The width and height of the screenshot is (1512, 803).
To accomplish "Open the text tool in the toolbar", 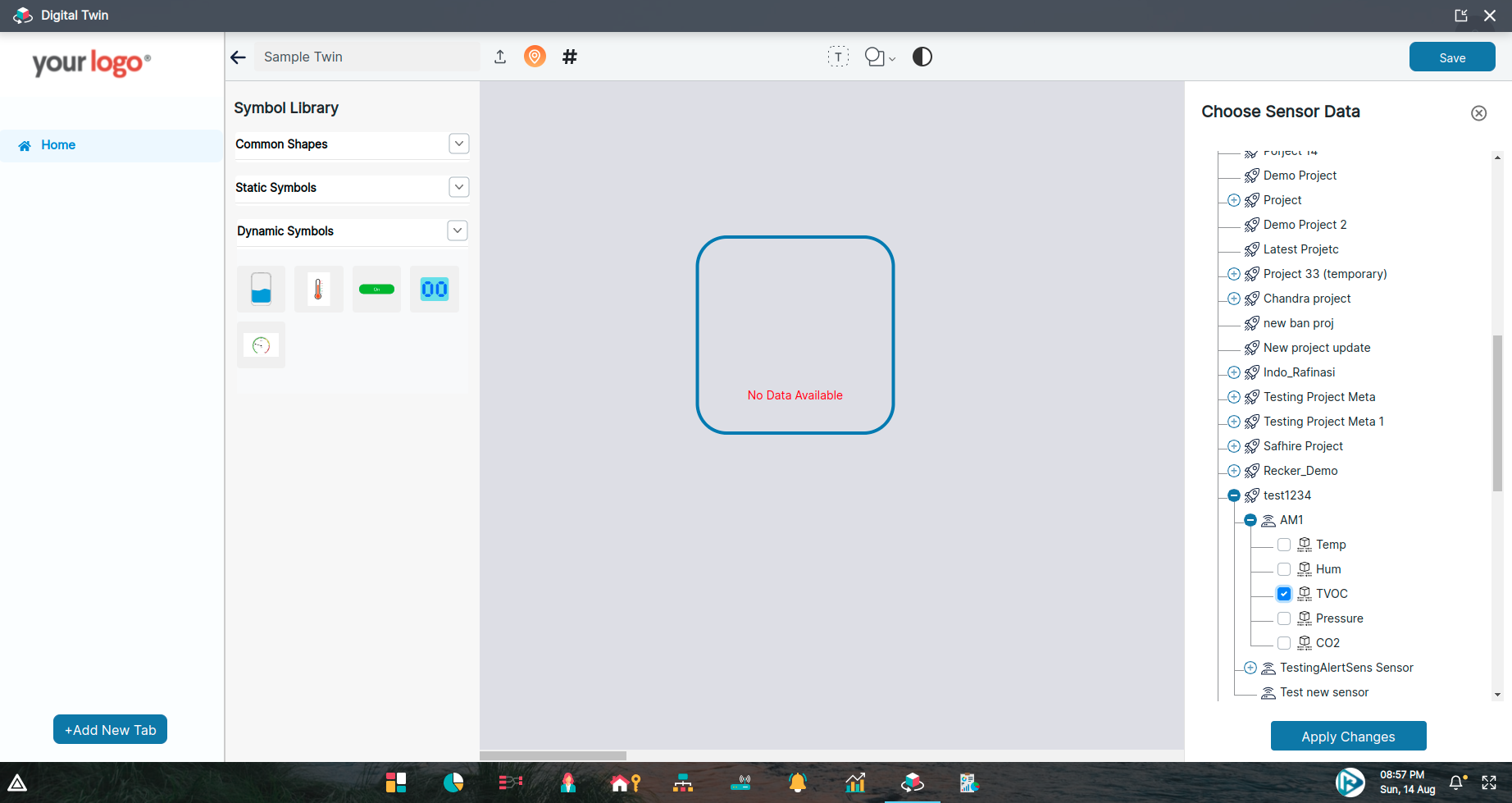I will (838, 57).
